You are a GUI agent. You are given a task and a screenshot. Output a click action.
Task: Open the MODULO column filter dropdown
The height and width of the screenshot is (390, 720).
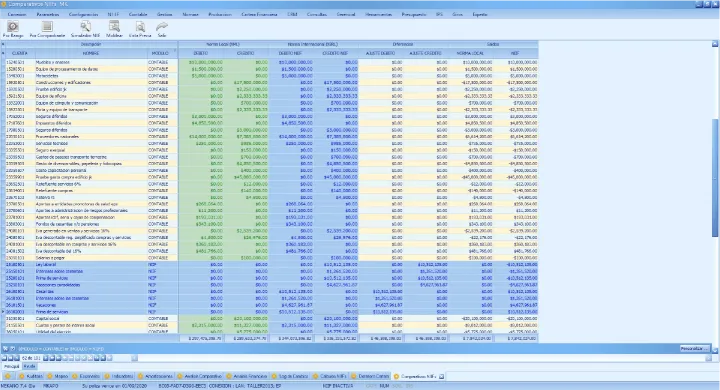(x=175, y=51)
